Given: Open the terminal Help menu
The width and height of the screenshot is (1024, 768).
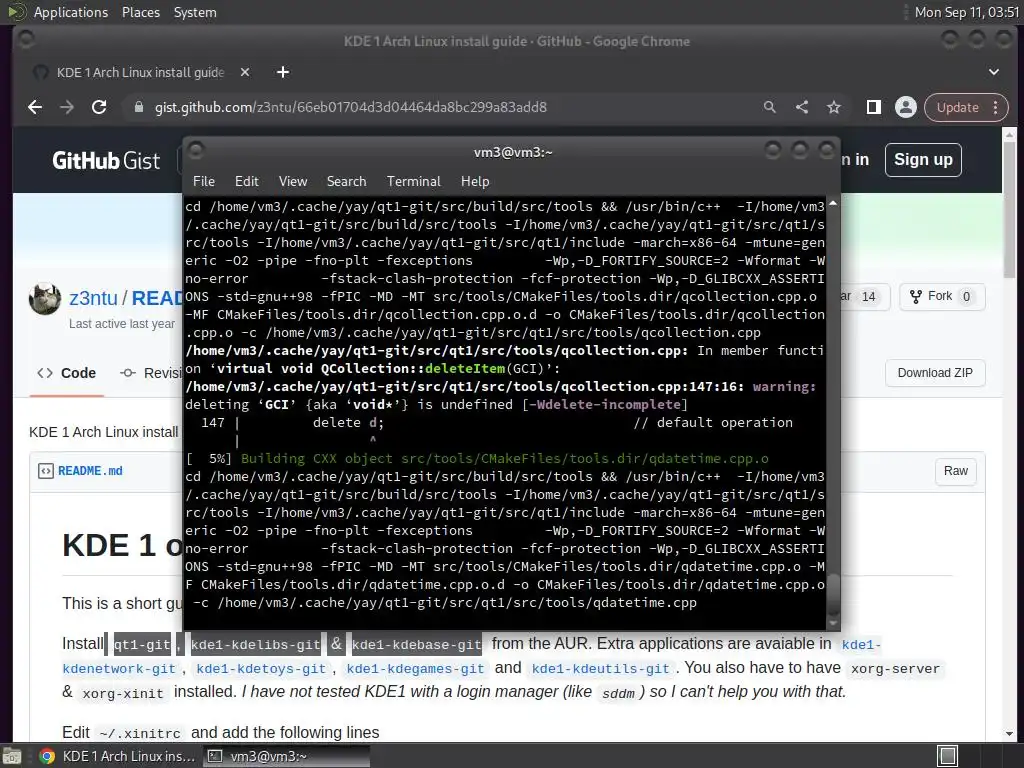Looking at the screenshot, I should (x=475, y=182).
